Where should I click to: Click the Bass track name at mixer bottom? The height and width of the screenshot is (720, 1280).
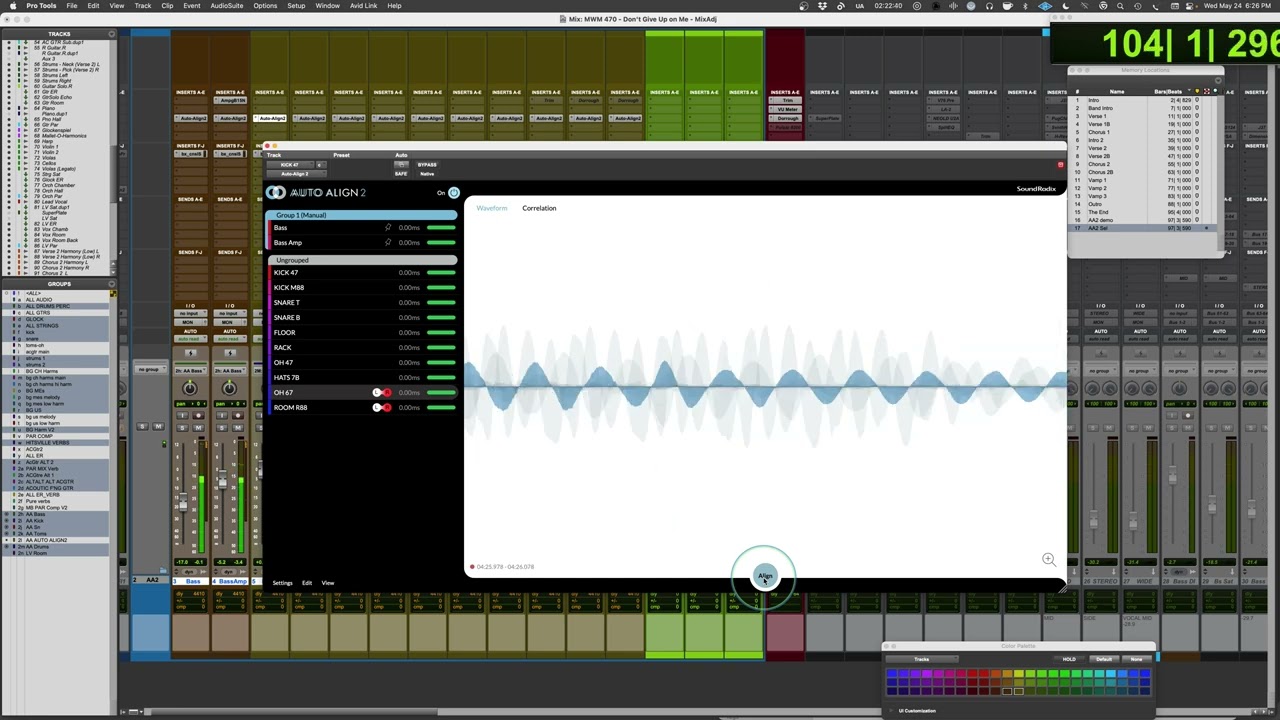click(191, 581)
